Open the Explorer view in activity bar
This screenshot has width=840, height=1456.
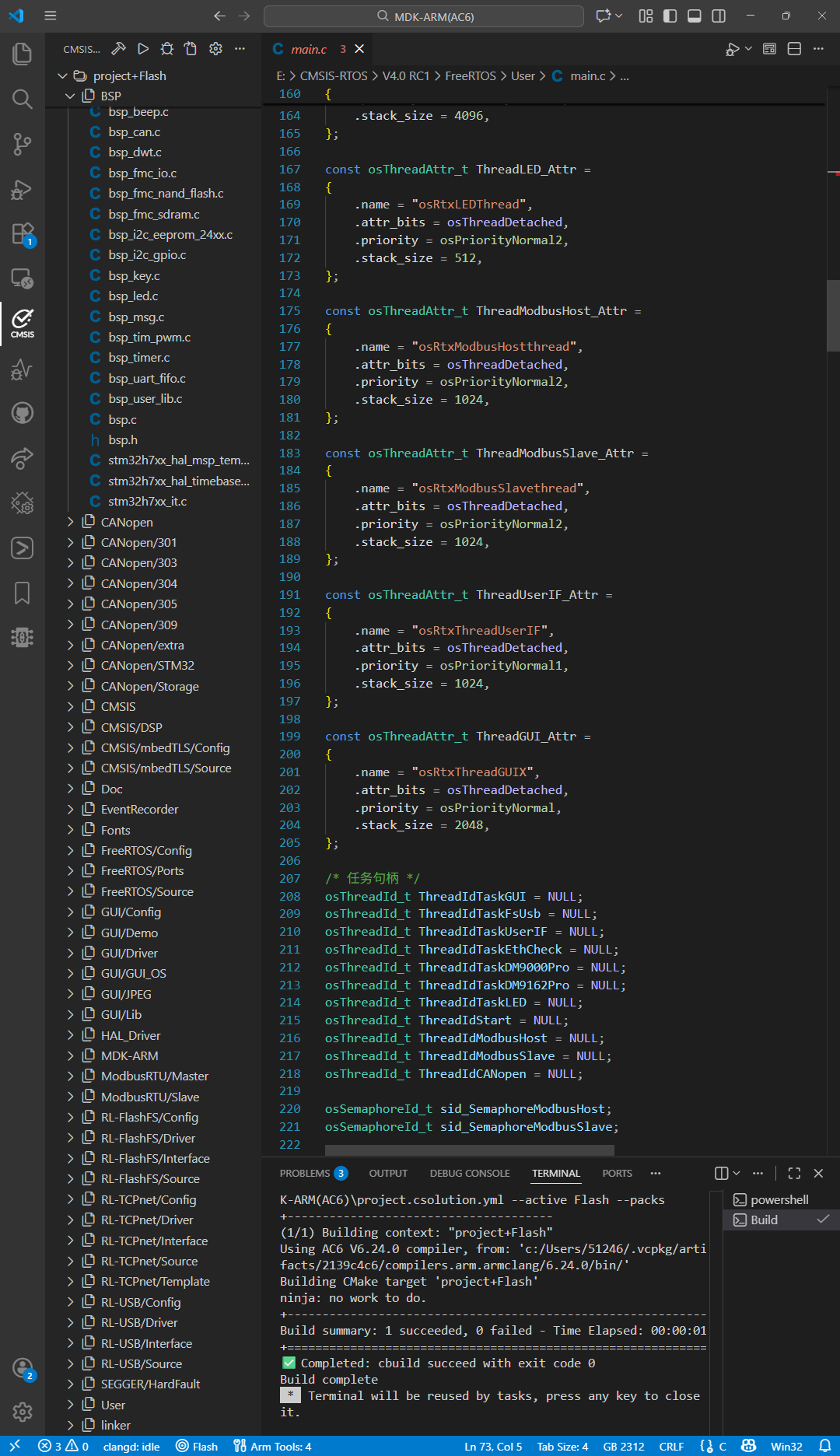[22, 54]
